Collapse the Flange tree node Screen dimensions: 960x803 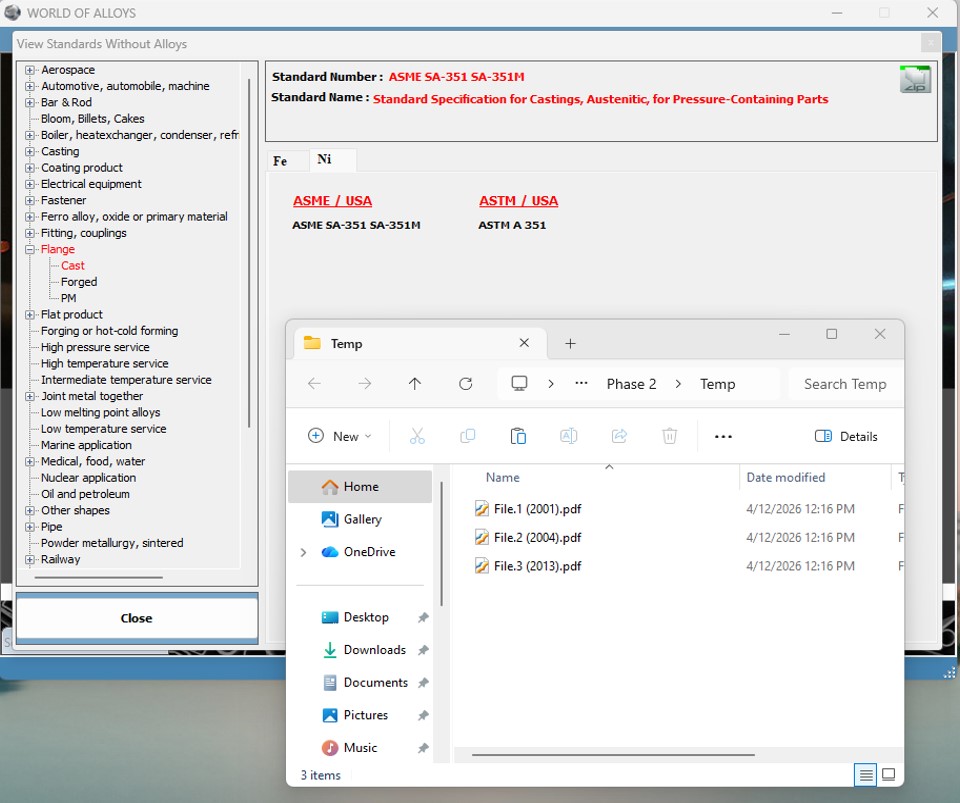[29, 249]
